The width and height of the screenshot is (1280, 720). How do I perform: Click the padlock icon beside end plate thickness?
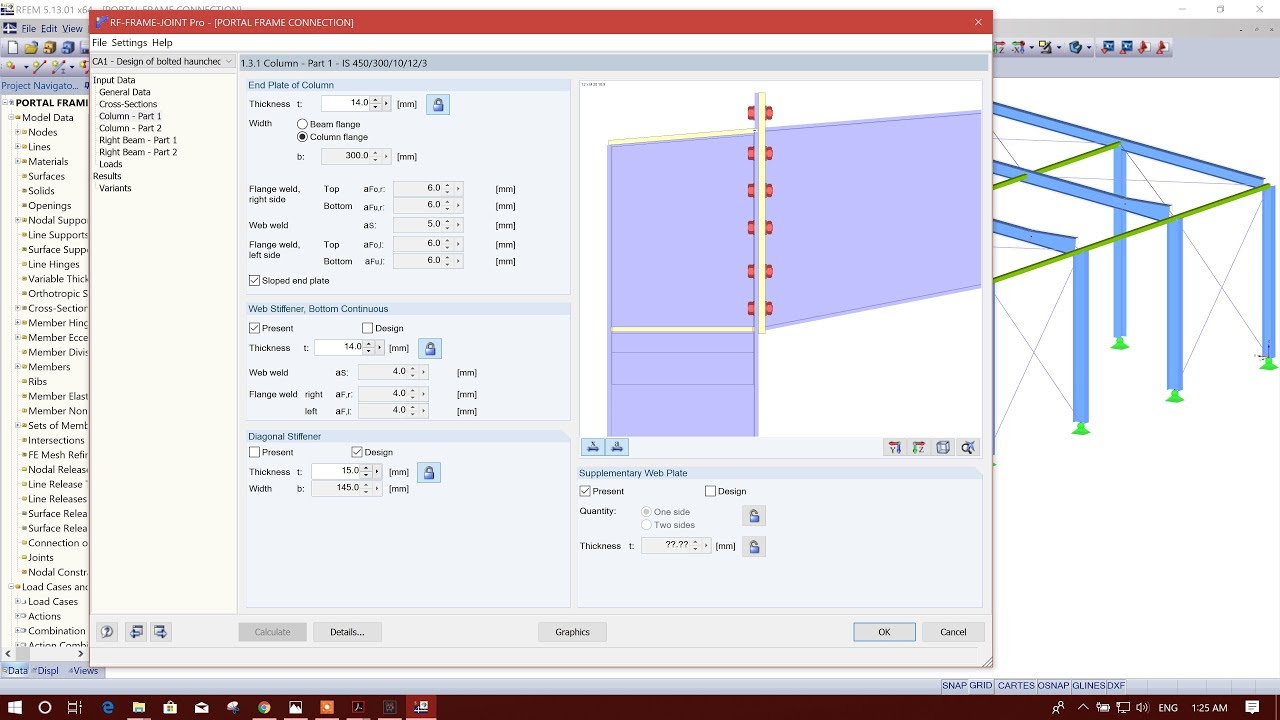point(438,103)
